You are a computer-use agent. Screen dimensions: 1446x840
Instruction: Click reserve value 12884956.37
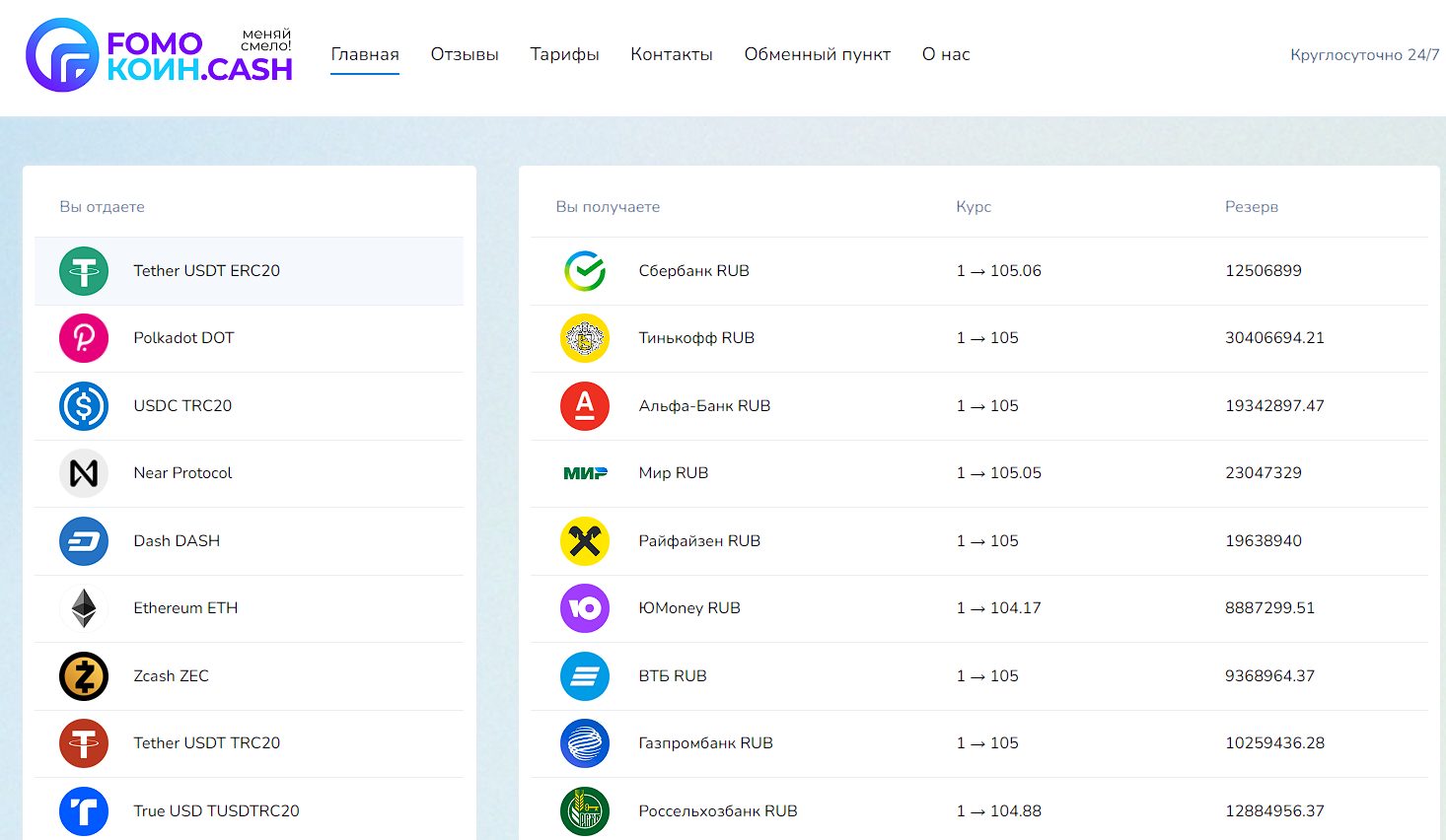tap(1274, 811)
